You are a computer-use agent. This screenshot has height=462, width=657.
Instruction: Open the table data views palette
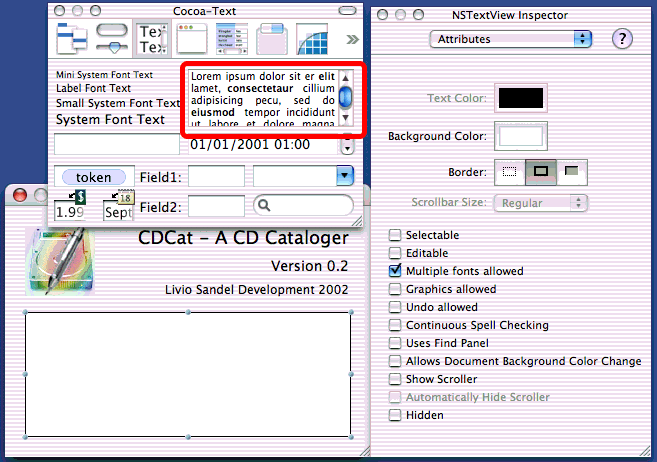coord(233,38)
